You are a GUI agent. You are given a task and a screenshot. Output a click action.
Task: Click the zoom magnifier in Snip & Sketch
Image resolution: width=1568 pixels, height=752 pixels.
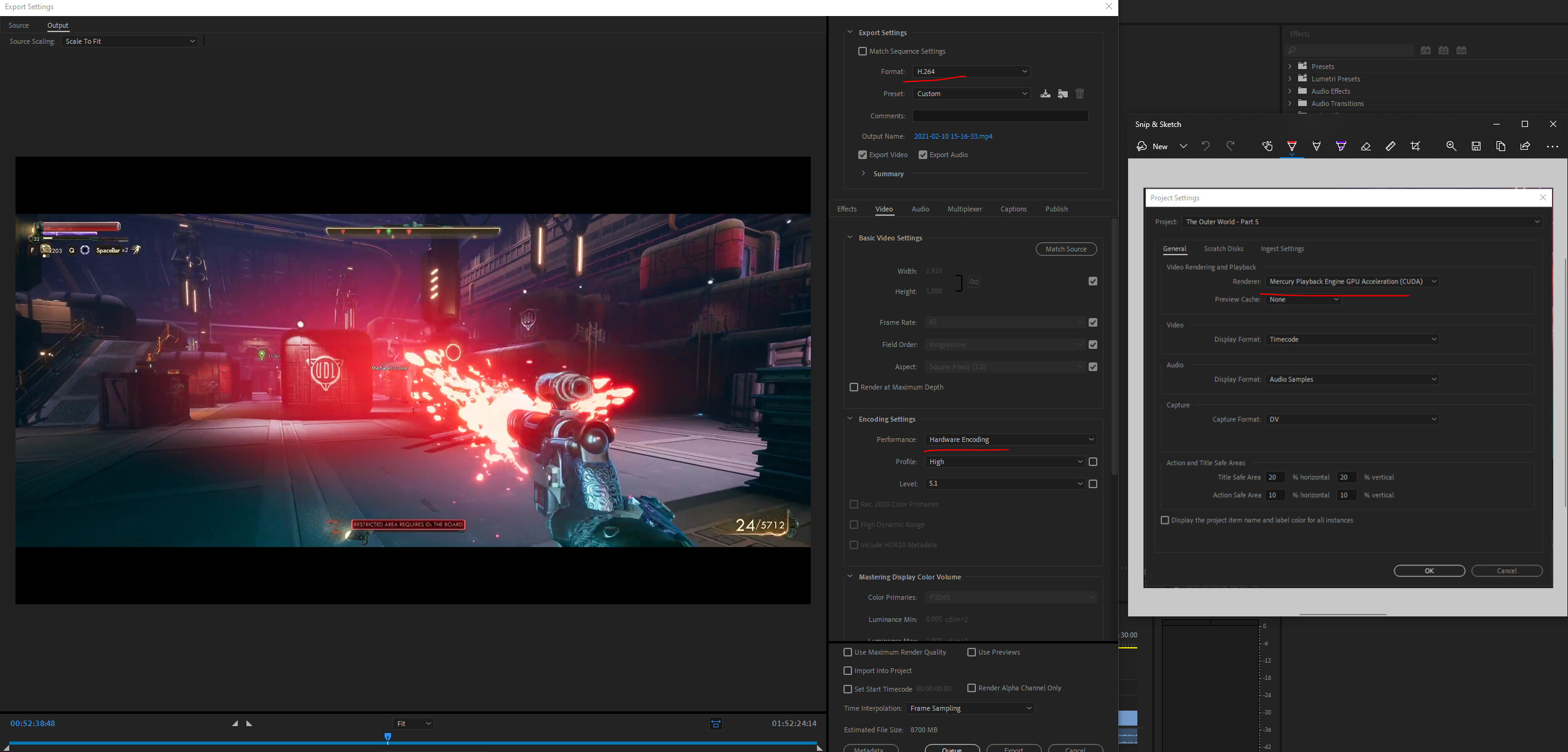[x=1452, y=146]
